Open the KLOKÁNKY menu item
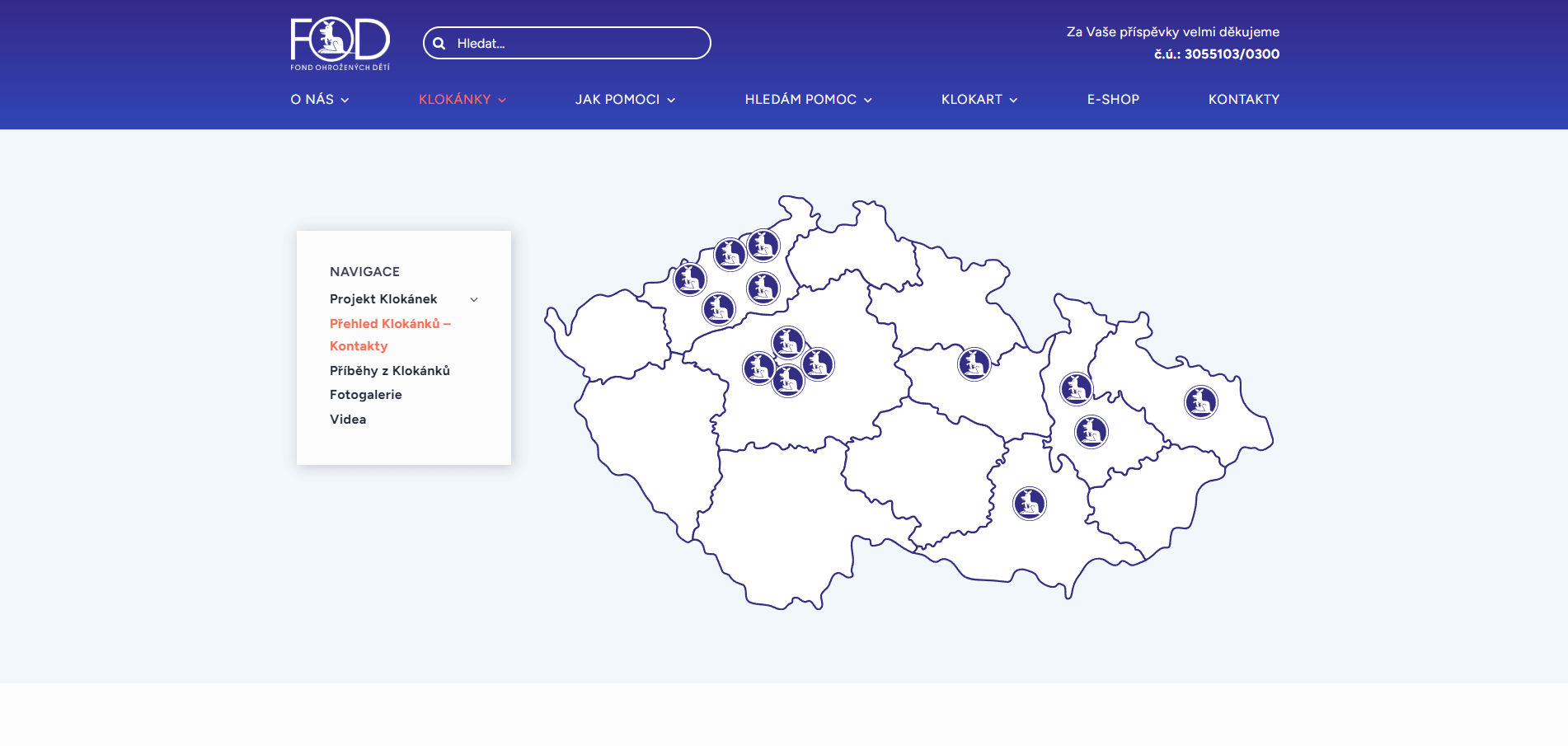1568x746 pixels. pyautogui.click(x=462, y=100)
